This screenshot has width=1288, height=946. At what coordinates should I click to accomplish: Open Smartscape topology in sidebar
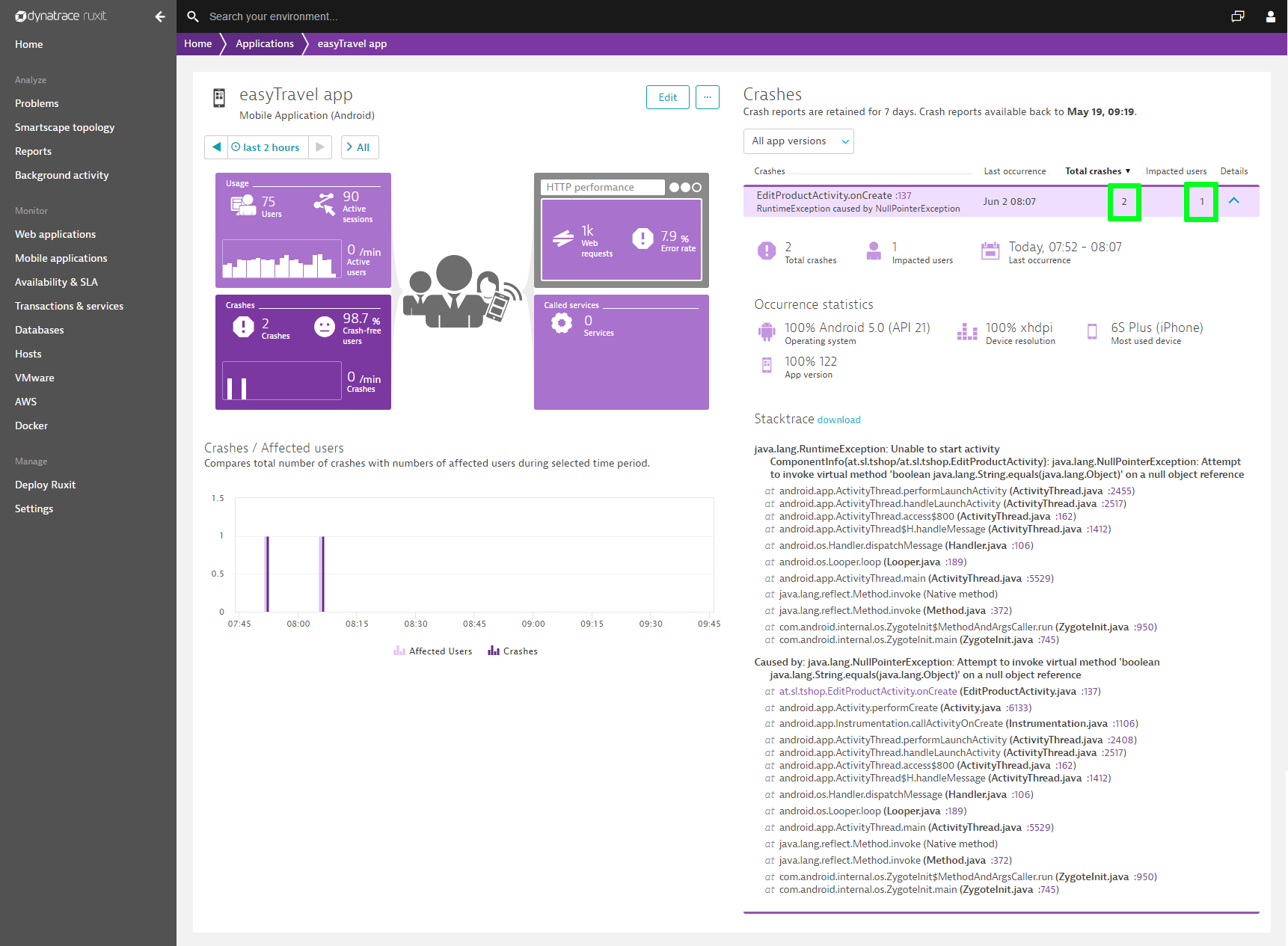point(64,127)
